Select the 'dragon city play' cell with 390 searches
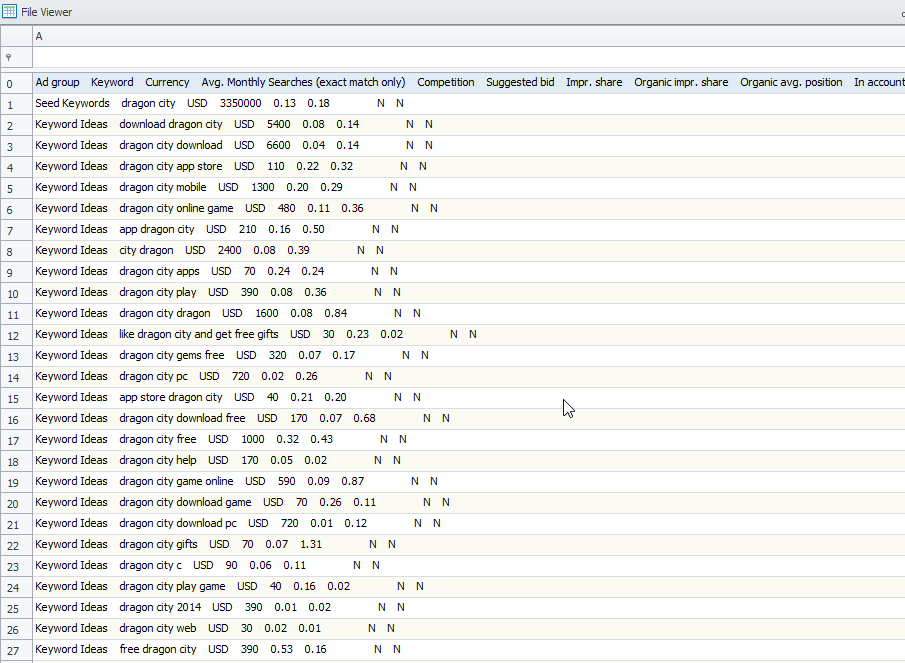Viewport: 905px width, 663px height. click(469, 293)
